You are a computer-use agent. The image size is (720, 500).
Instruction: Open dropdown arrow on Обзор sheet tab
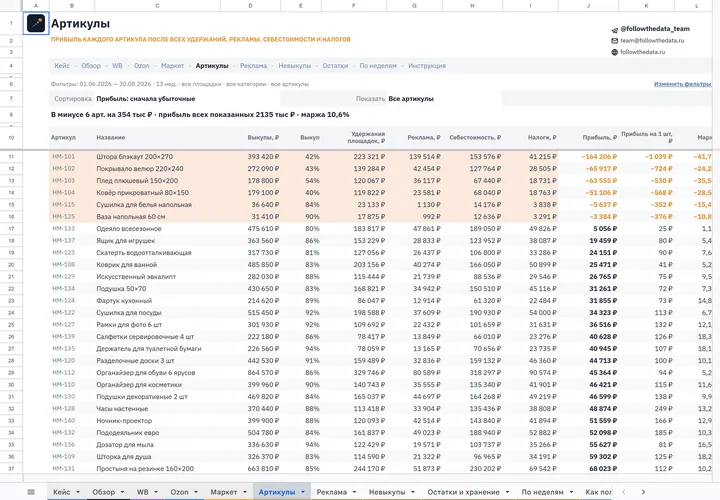click(x=122, y=492)
